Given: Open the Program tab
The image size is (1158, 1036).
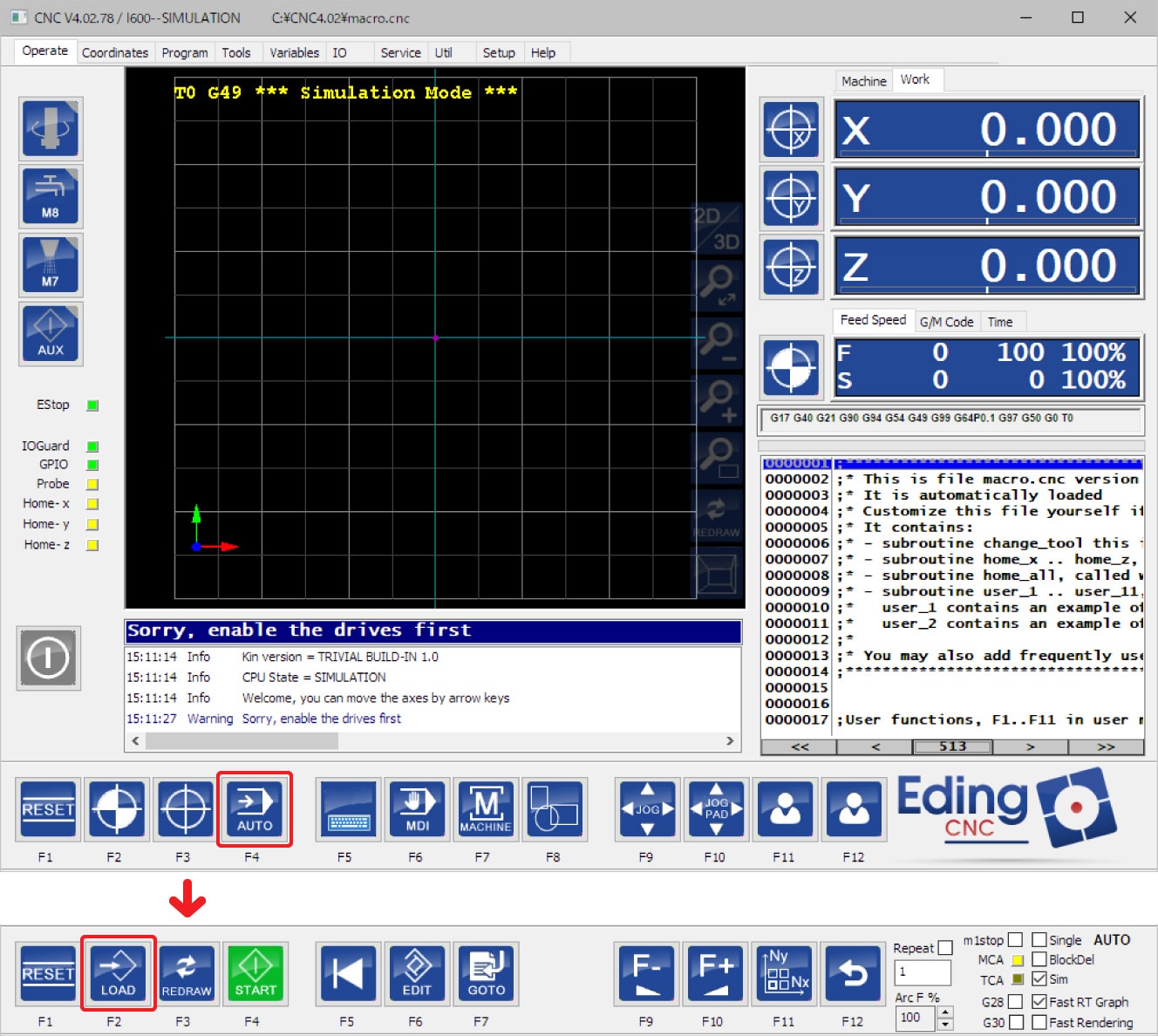Looking at the screenshot, I should 185,52.
